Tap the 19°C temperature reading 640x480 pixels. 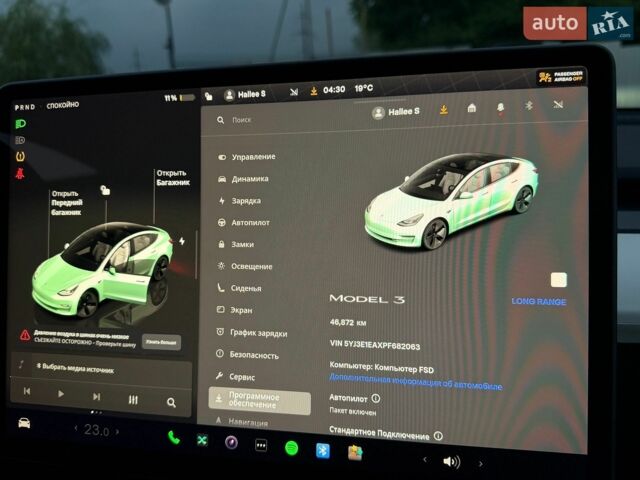(x=364, y=89)
